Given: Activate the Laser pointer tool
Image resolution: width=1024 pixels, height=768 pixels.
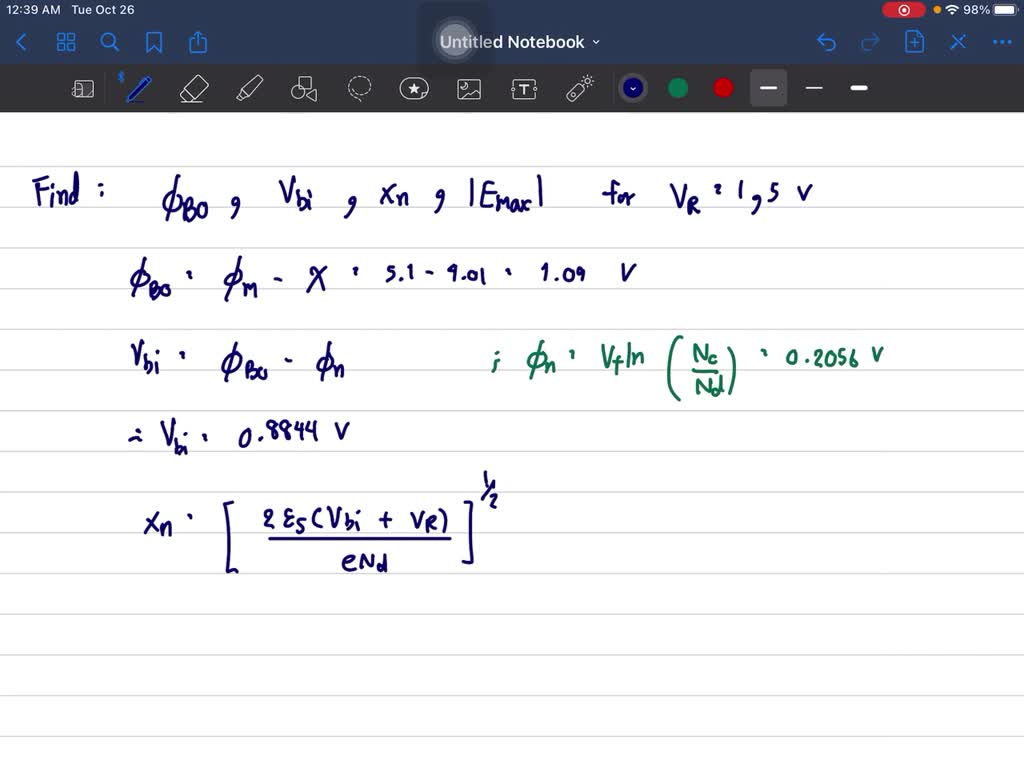Looking at the screenshot, I should (x=579, y=88).
